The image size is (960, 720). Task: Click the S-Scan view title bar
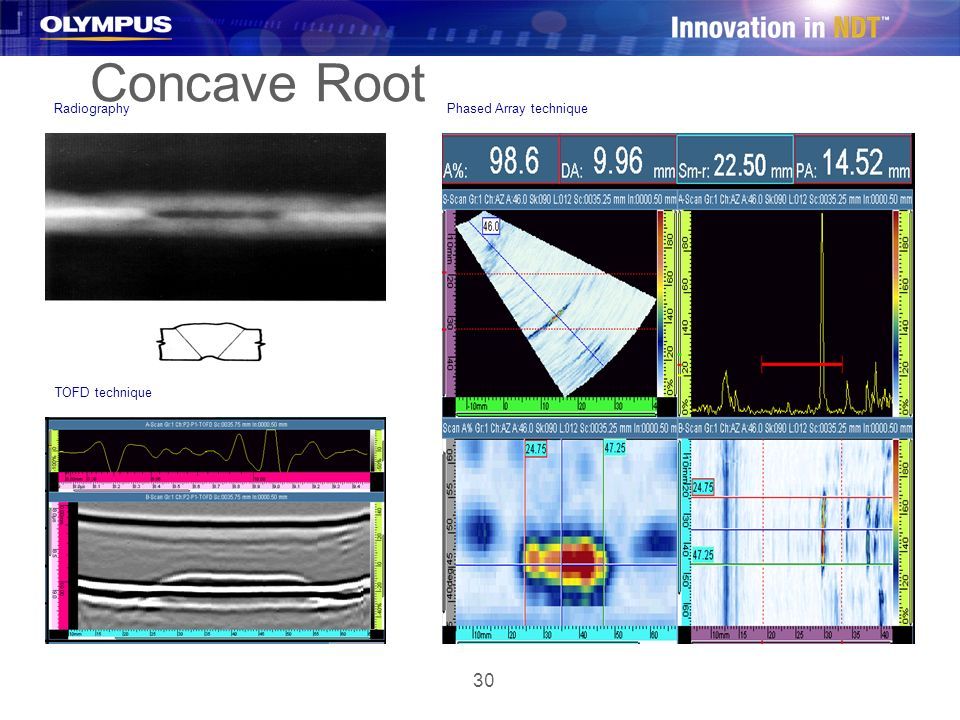point(560,200)
